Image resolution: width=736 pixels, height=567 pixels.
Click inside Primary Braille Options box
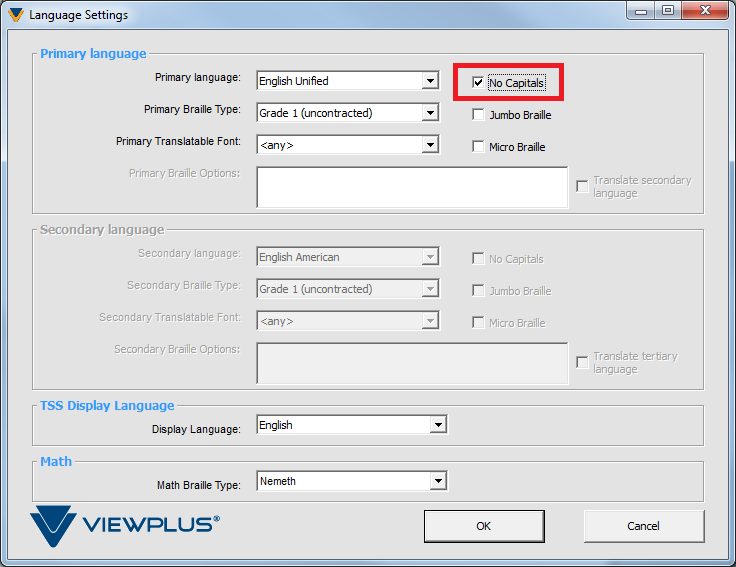412,187
